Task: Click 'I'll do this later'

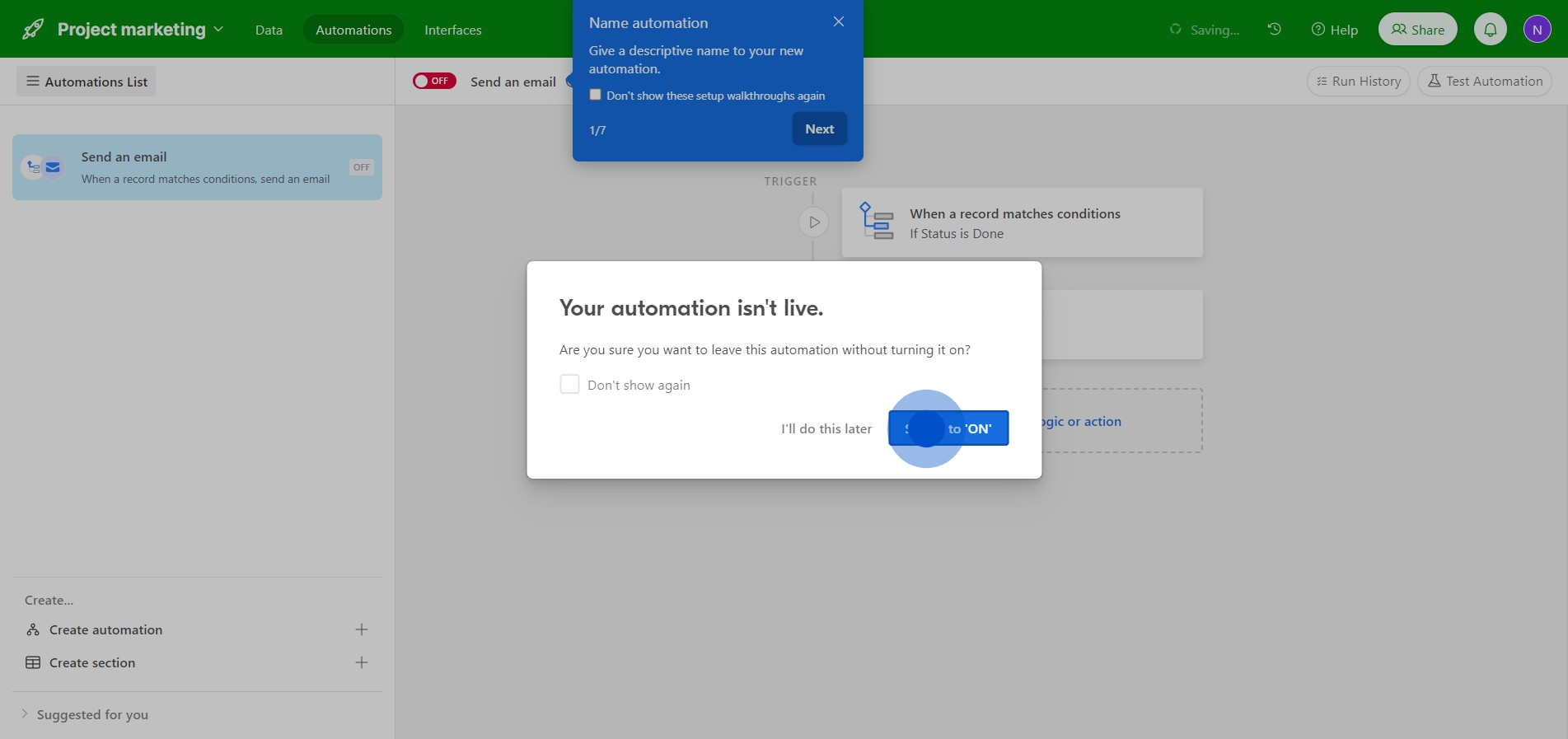Action: [x=826, y=429]
